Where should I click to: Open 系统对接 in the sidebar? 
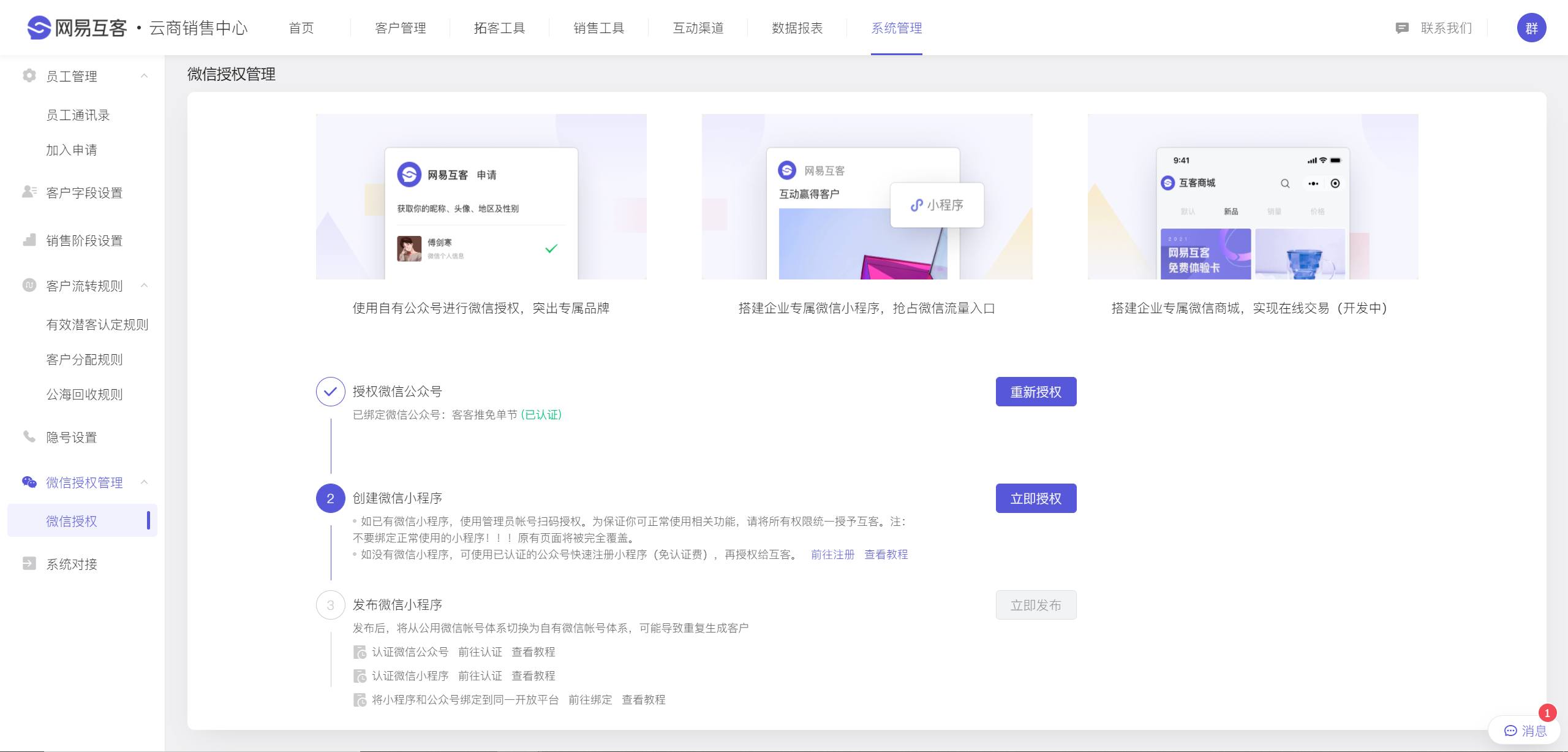click(x=72, y=564)
